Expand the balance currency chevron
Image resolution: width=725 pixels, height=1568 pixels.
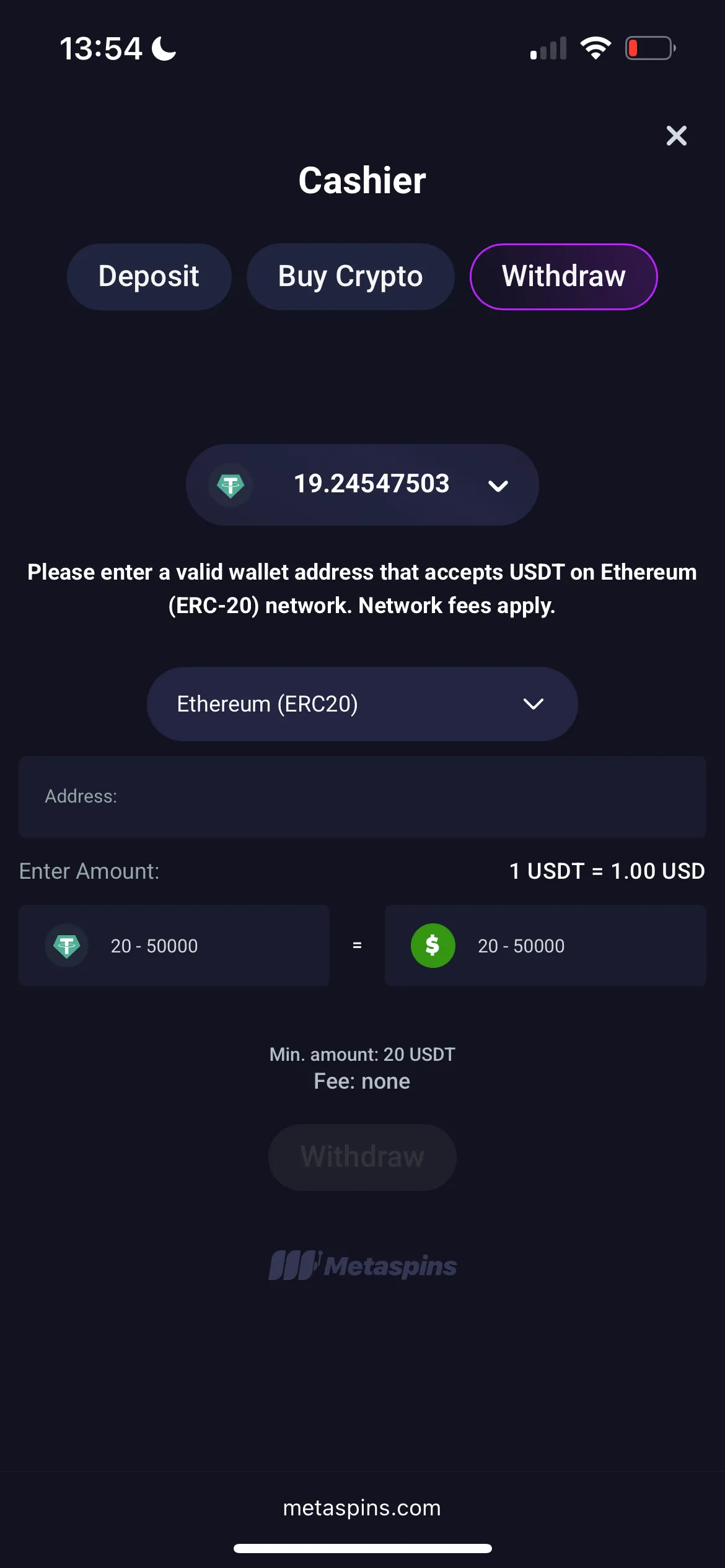pos(498,486)
